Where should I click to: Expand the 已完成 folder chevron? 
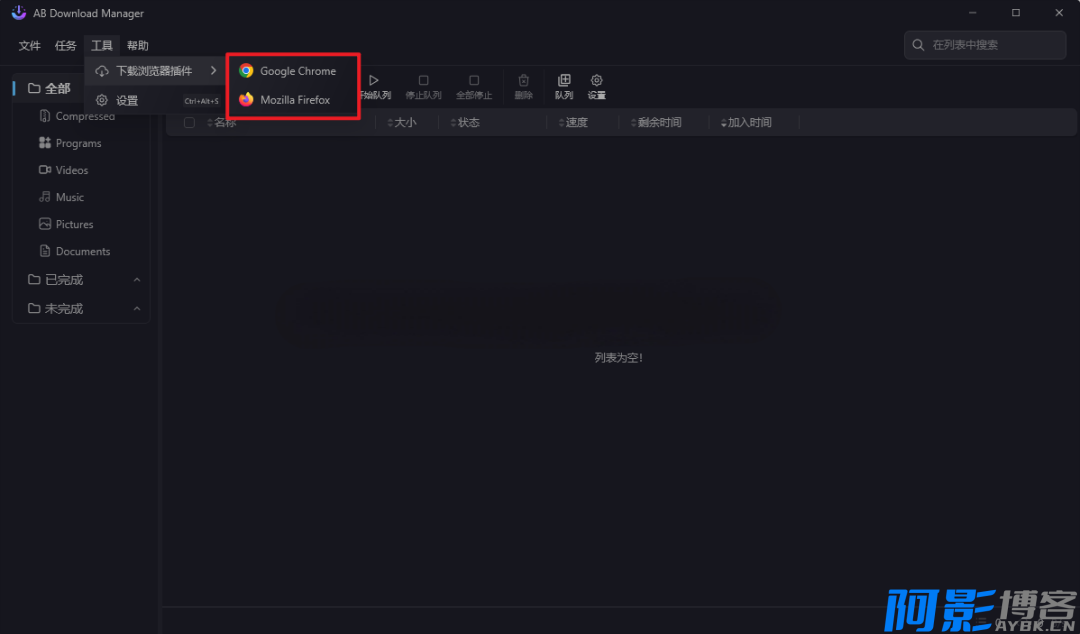(x=137, y=280)
